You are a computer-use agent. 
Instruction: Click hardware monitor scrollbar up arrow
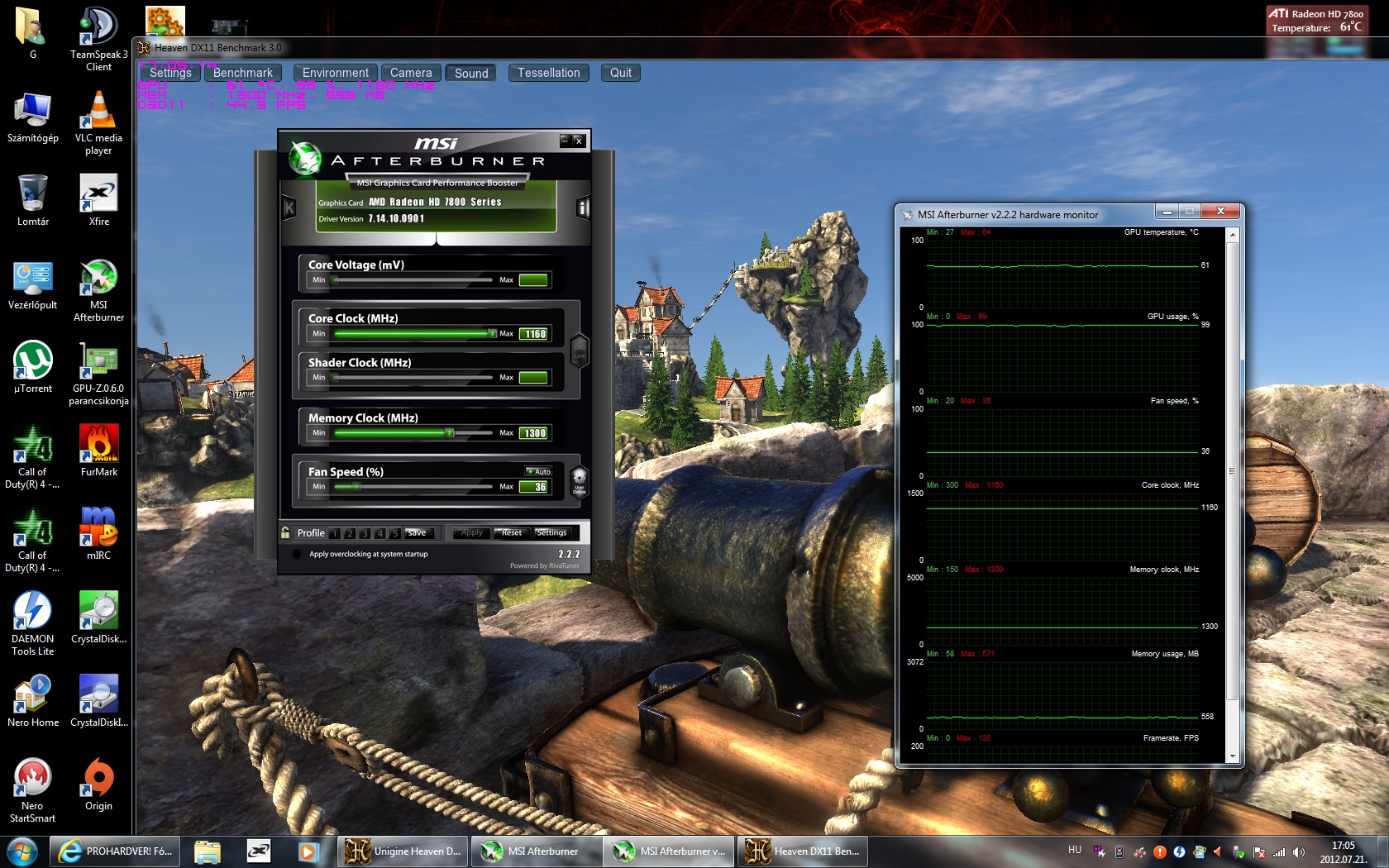click(x=1233, y=235)
